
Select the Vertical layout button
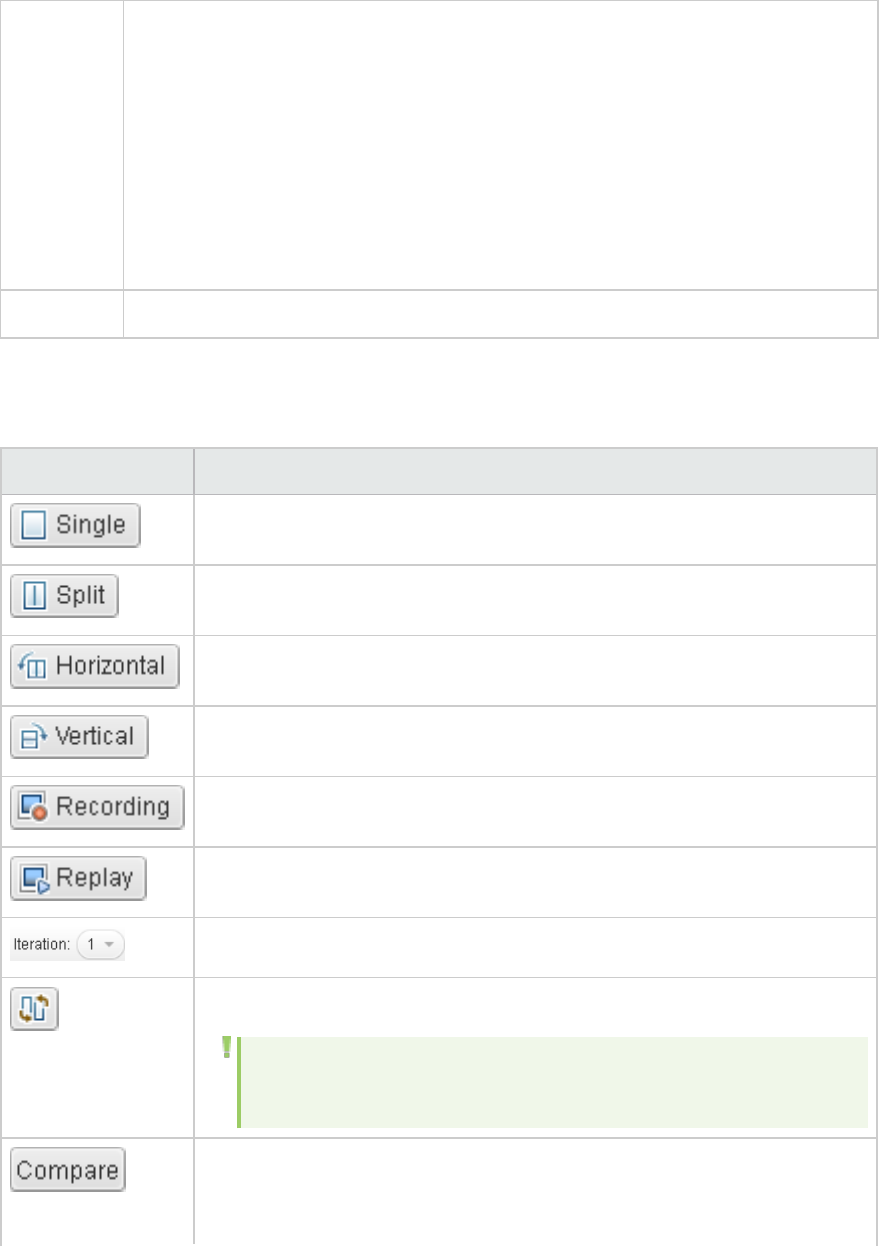79,737
